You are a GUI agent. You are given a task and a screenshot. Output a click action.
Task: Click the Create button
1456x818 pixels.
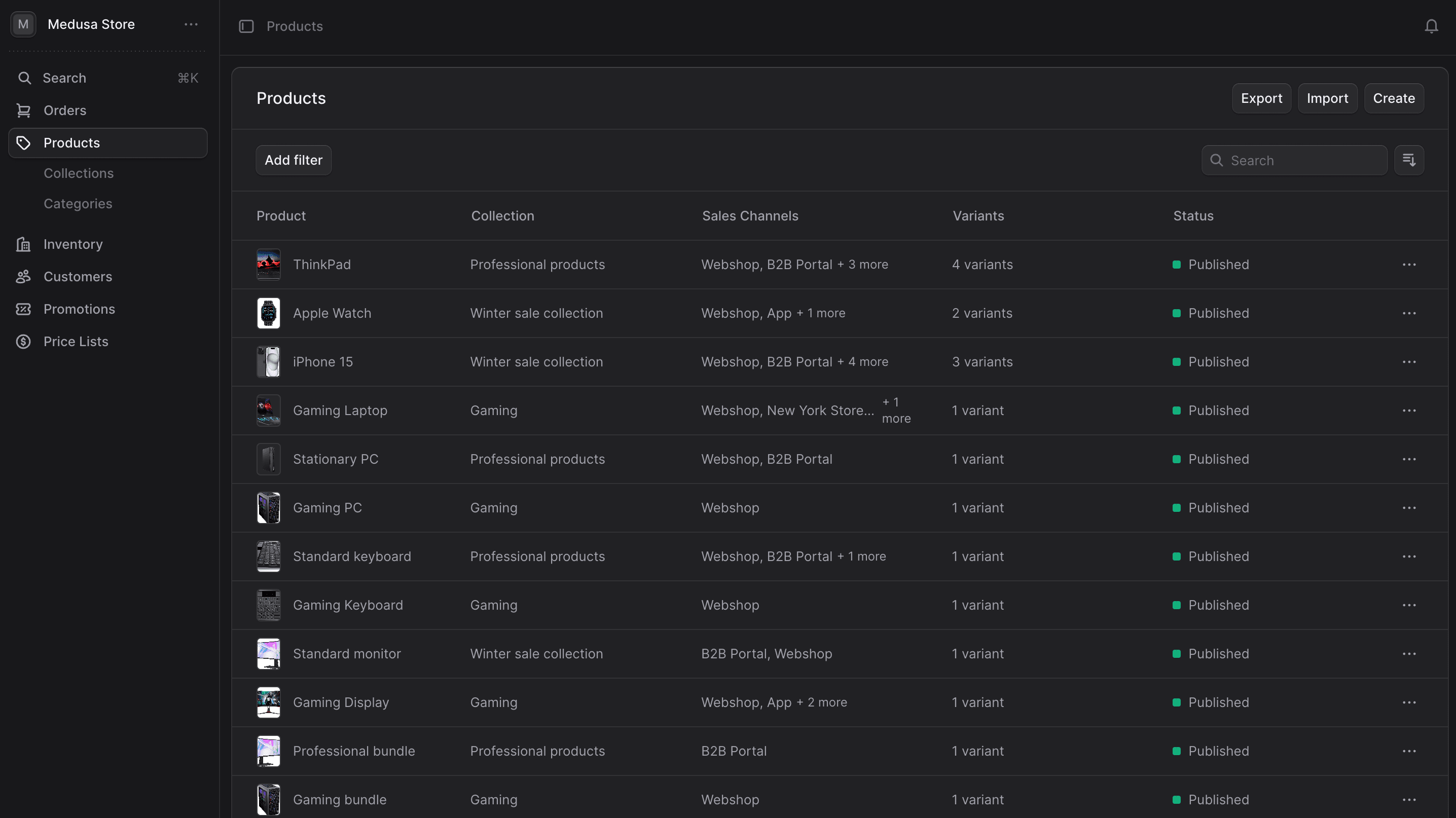tap(1393, 98)
